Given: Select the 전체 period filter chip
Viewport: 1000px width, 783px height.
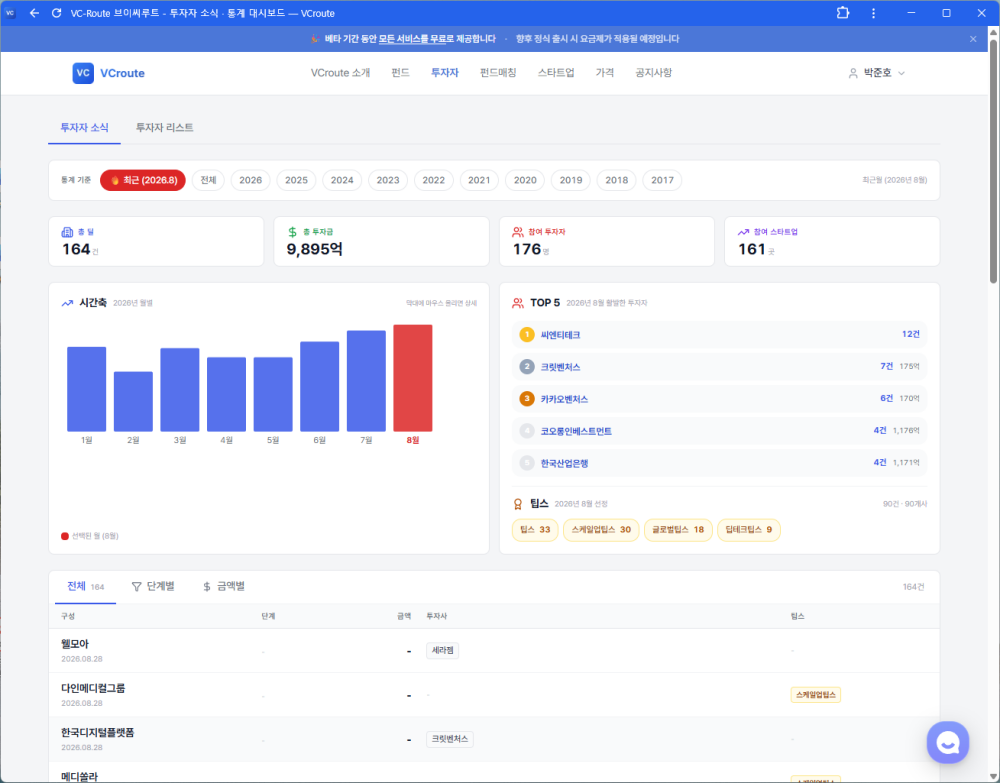Looking at the screenshot, I should 209,180.
